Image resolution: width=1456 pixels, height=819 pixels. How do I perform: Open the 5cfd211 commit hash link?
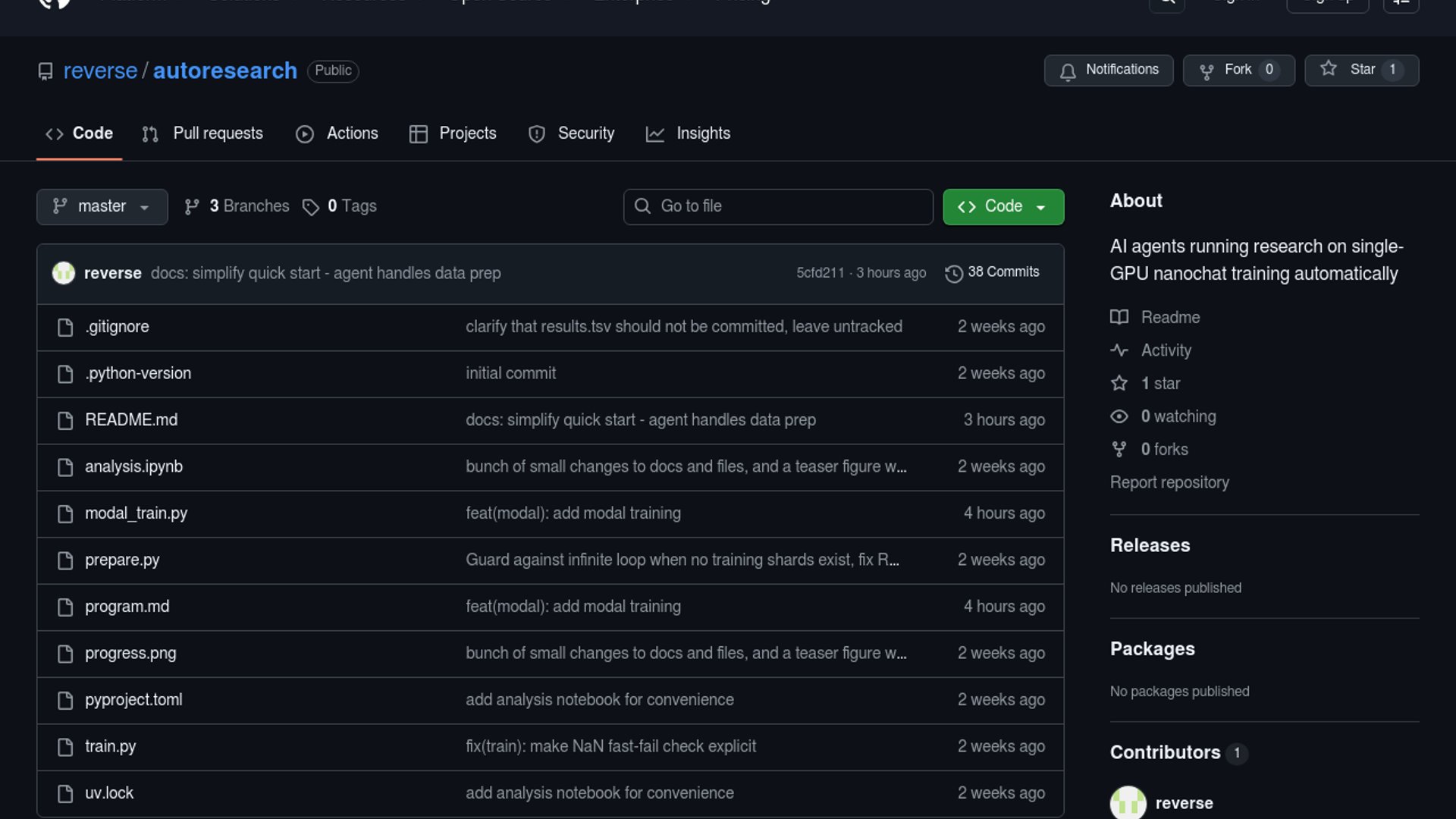pos(820,273)
